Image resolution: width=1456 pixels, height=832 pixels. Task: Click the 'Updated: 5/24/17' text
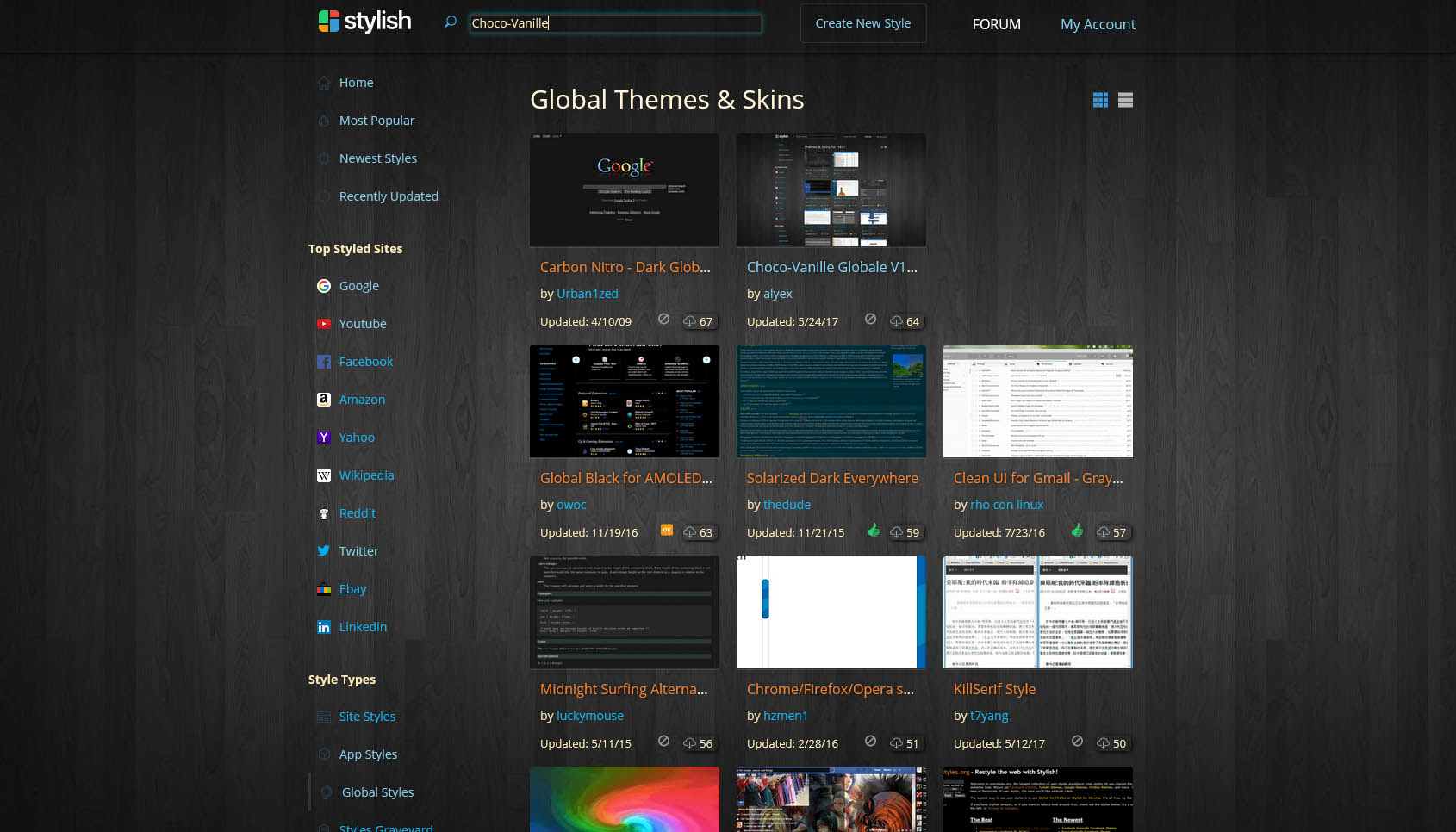(x=793, y=321)
